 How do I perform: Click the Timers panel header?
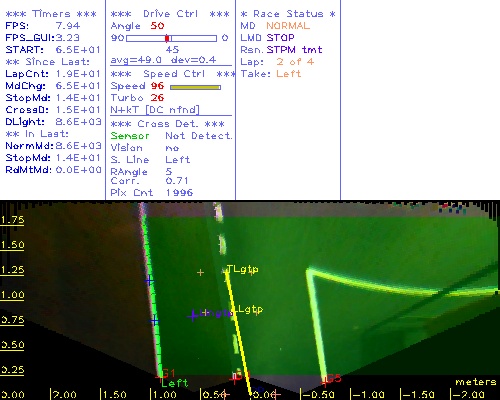[x=51, y=14]
